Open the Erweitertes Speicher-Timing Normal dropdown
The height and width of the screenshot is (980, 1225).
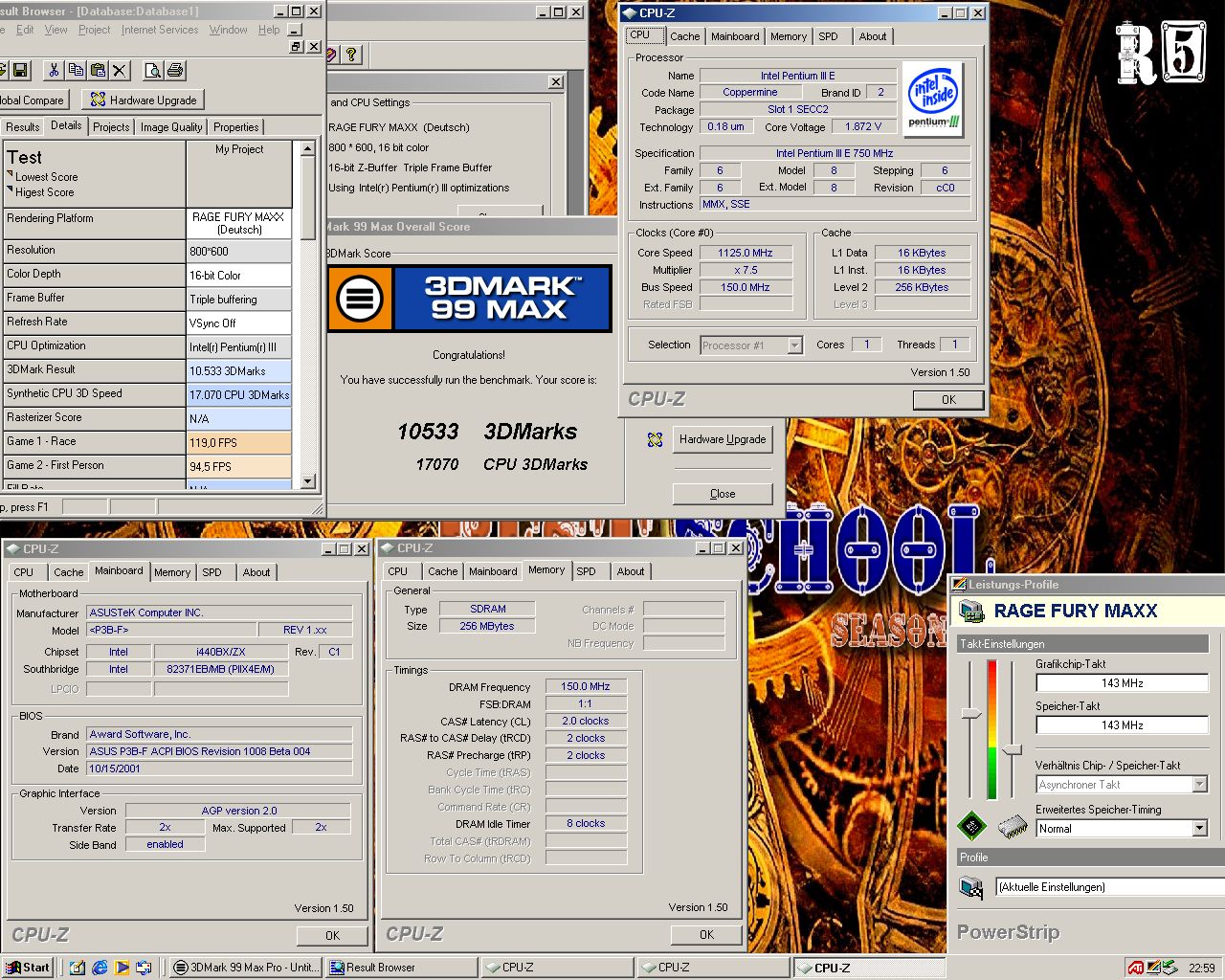(x=1199, y=828)
